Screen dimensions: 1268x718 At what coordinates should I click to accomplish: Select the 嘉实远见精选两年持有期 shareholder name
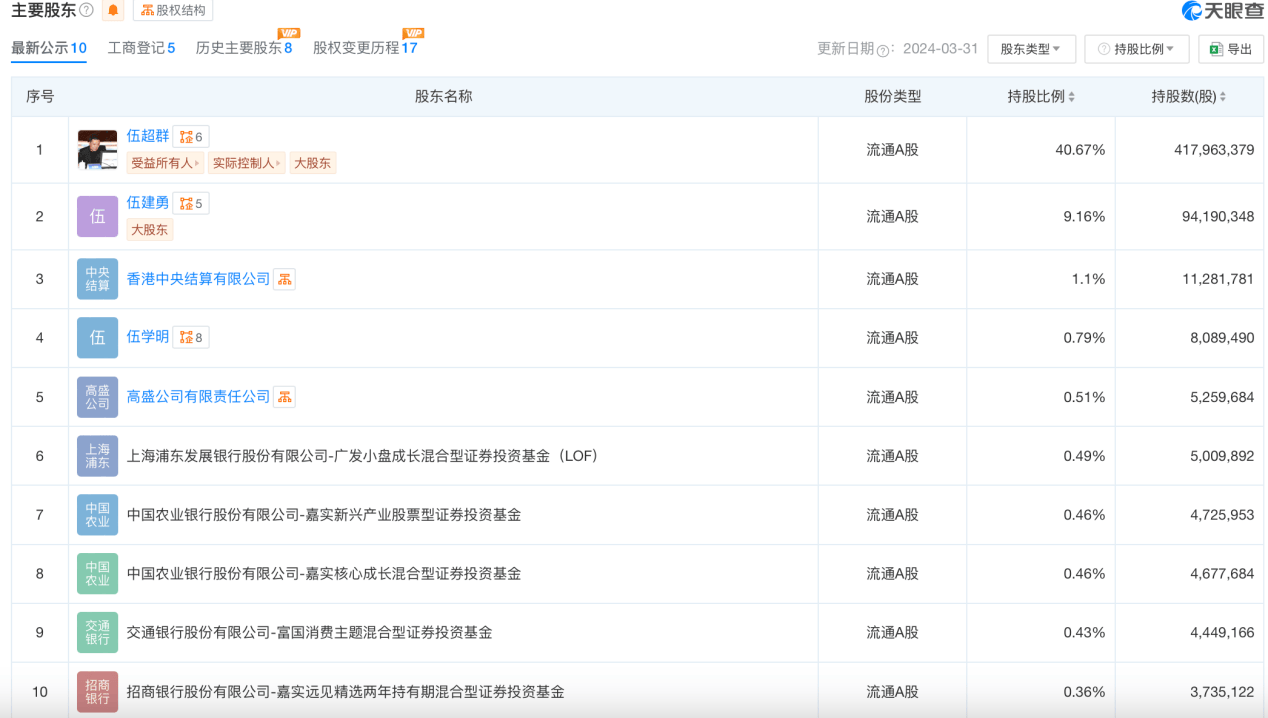pos(346,692)
